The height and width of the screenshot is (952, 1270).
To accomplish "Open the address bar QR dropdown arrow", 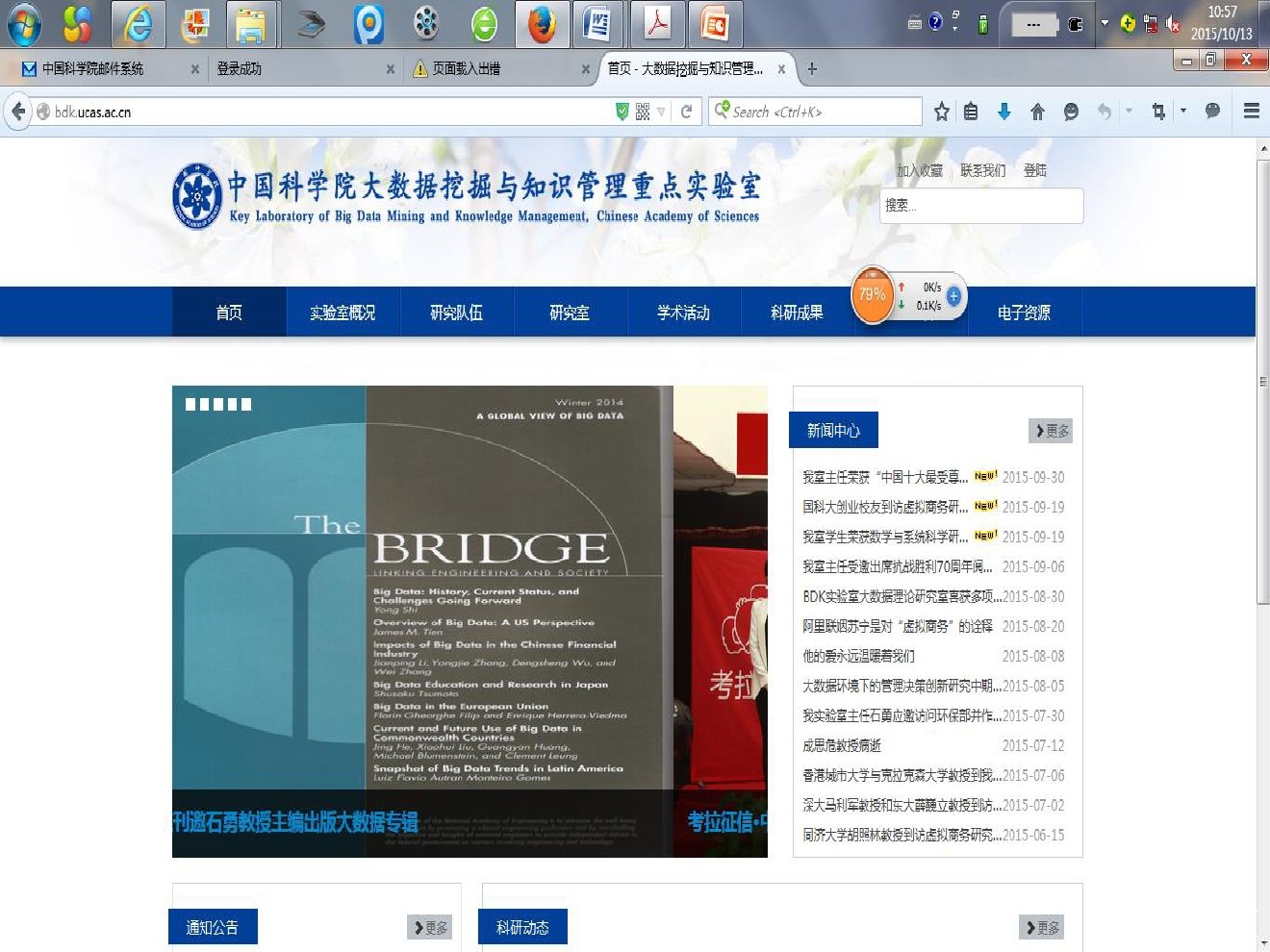I will click(x=661, y=113).
